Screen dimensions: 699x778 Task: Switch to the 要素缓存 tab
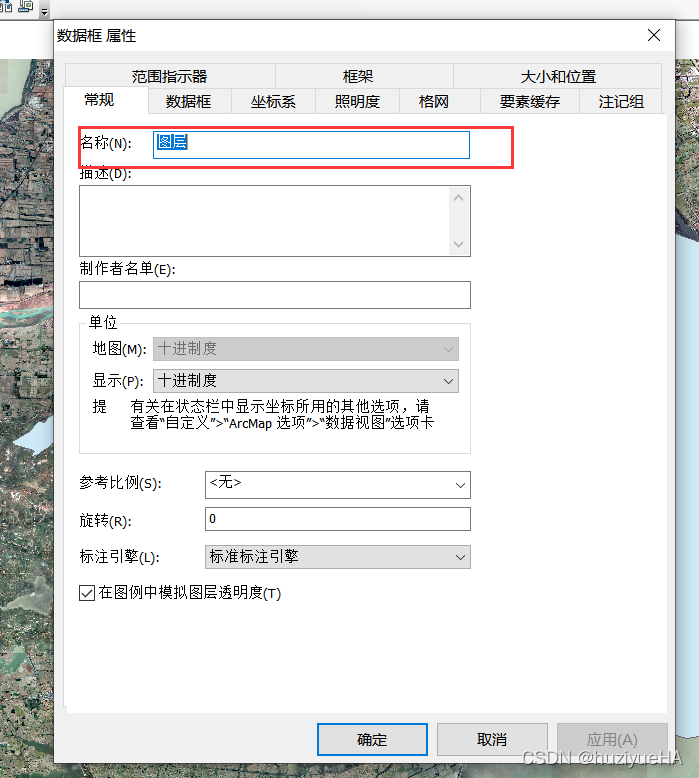pos(529,101)
